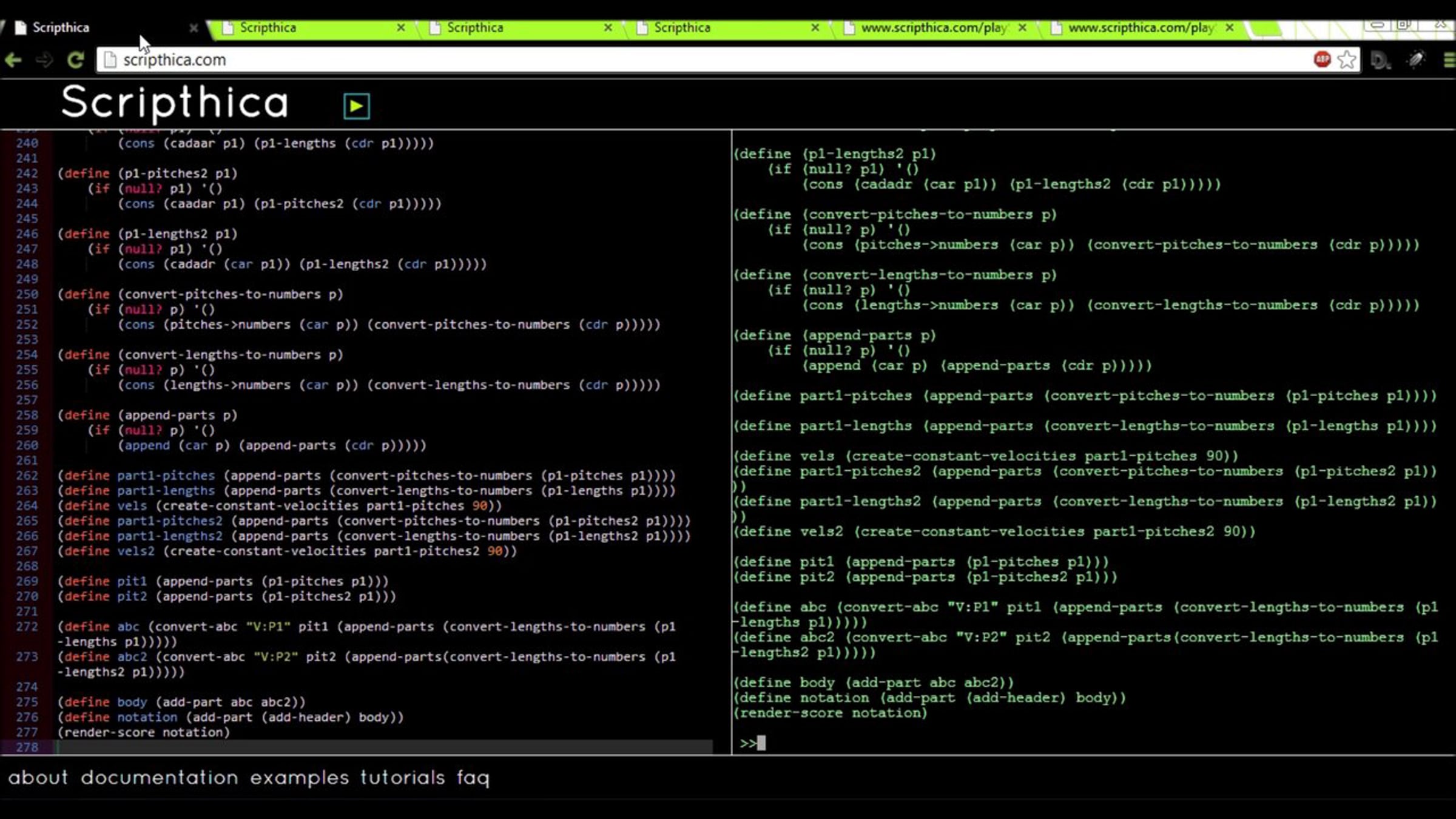Click the empty editor line 278
This screenshot has width=1456, height=819.
click(385, 747)
